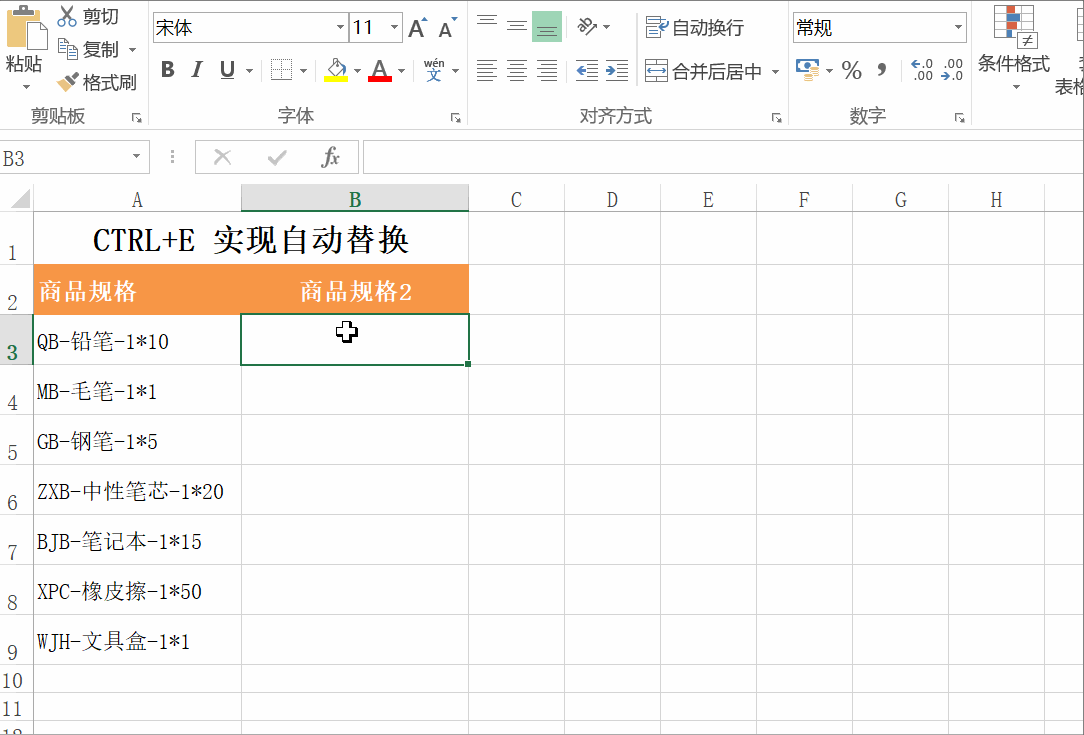Click the Cut scissors icon
Screen dimensions: 1084x735
pyautogui.click(x=67, y=16)
